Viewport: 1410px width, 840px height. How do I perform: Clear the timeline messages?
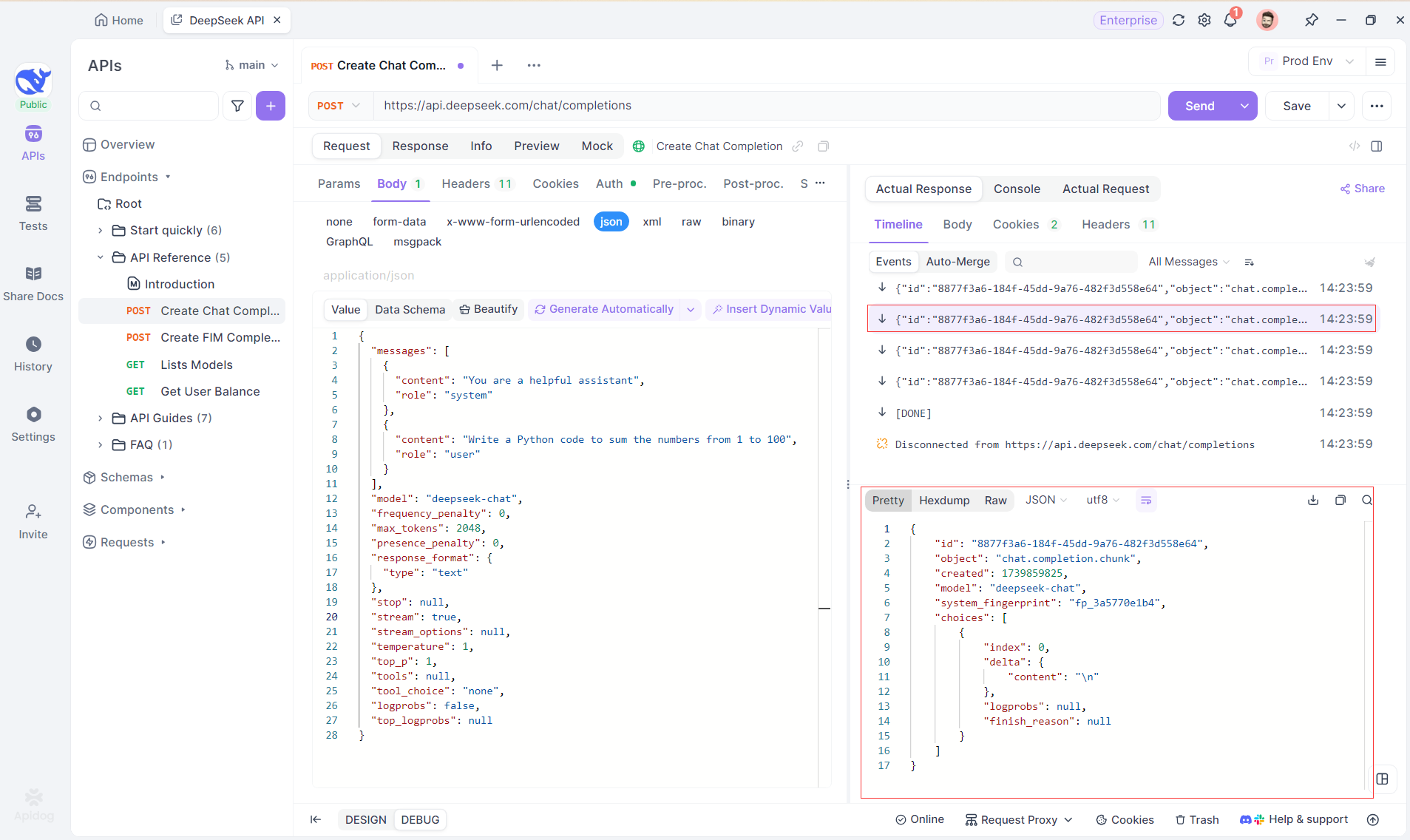[x=1370, y=262]
